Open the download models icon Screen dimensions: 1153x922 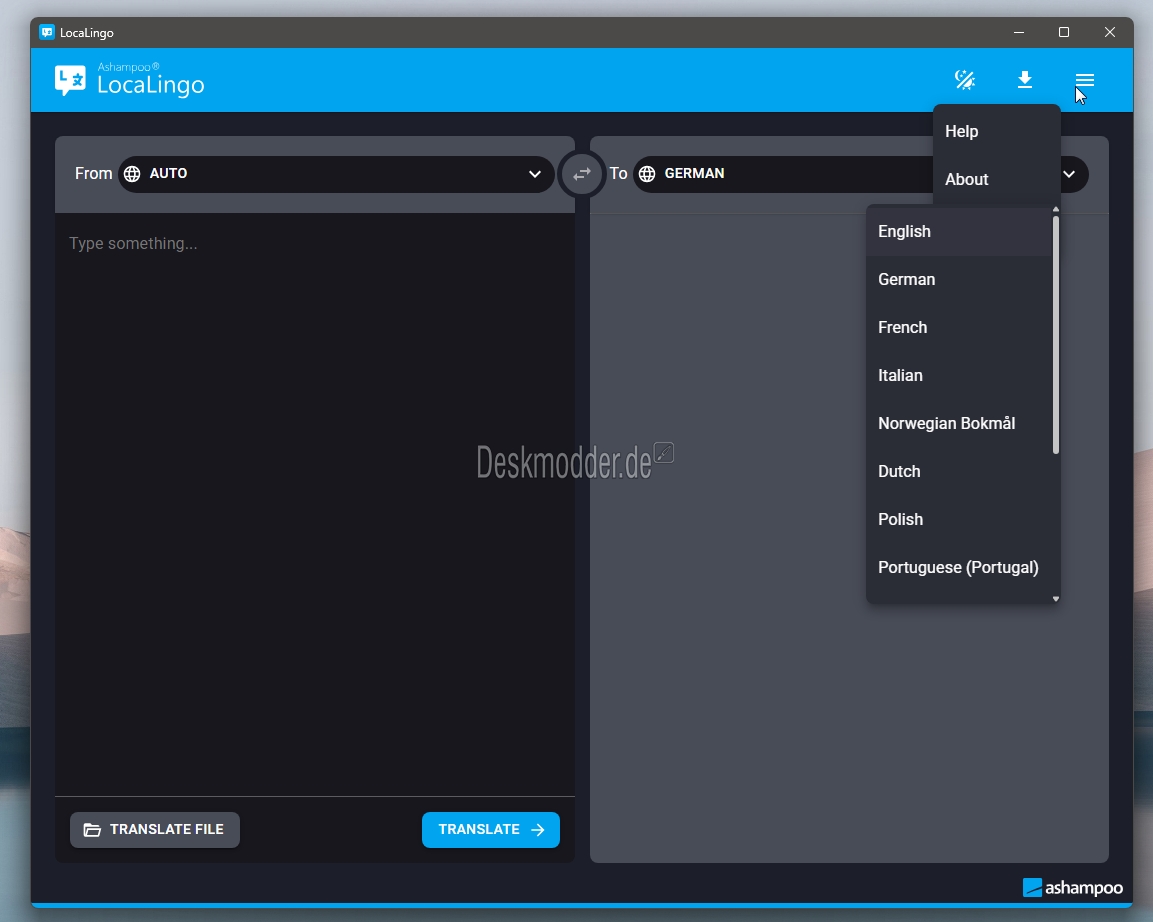[1025, 79]
